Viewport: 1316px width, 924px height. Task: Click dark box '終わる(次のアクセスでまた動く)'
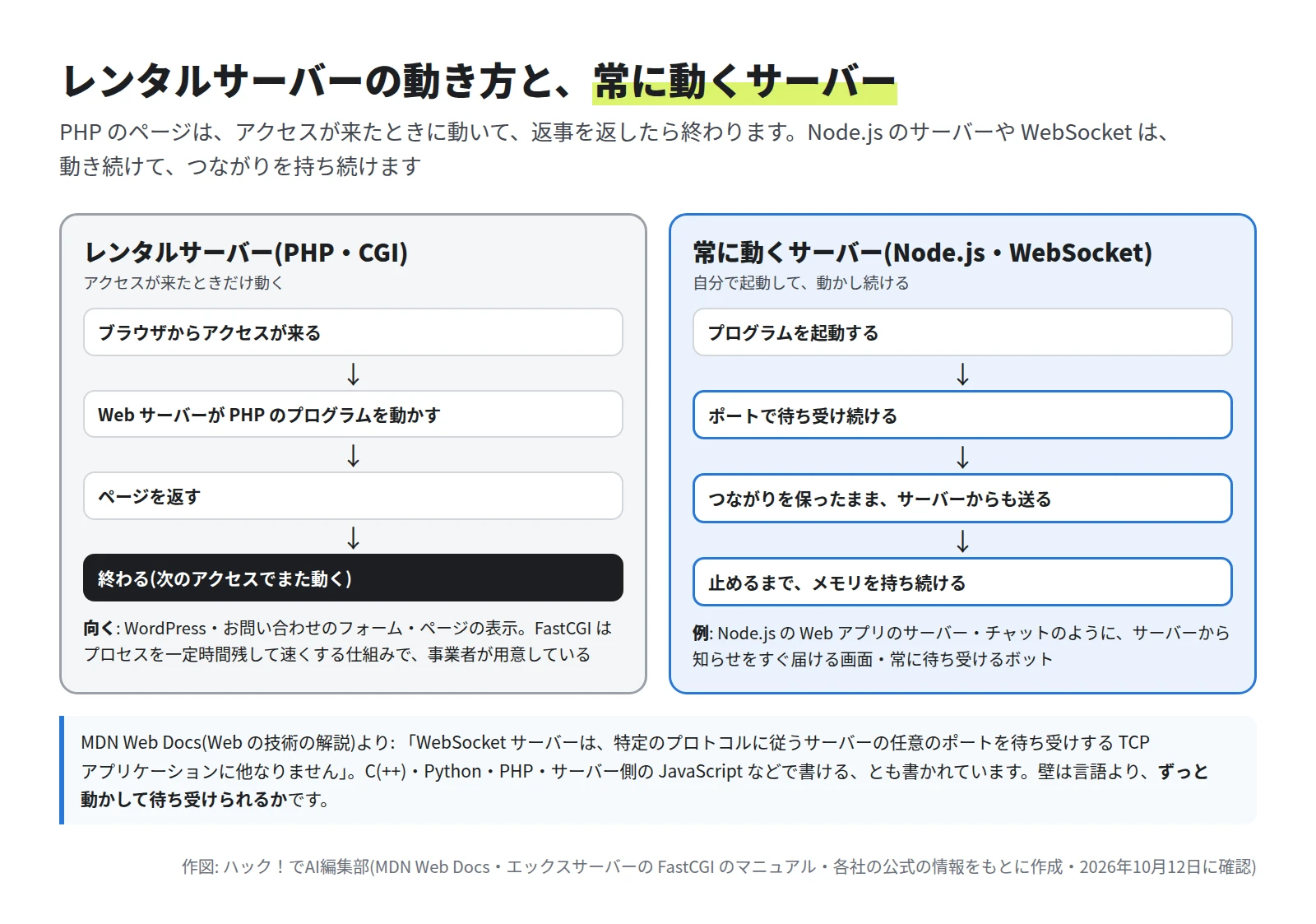(x=353, y=578)
